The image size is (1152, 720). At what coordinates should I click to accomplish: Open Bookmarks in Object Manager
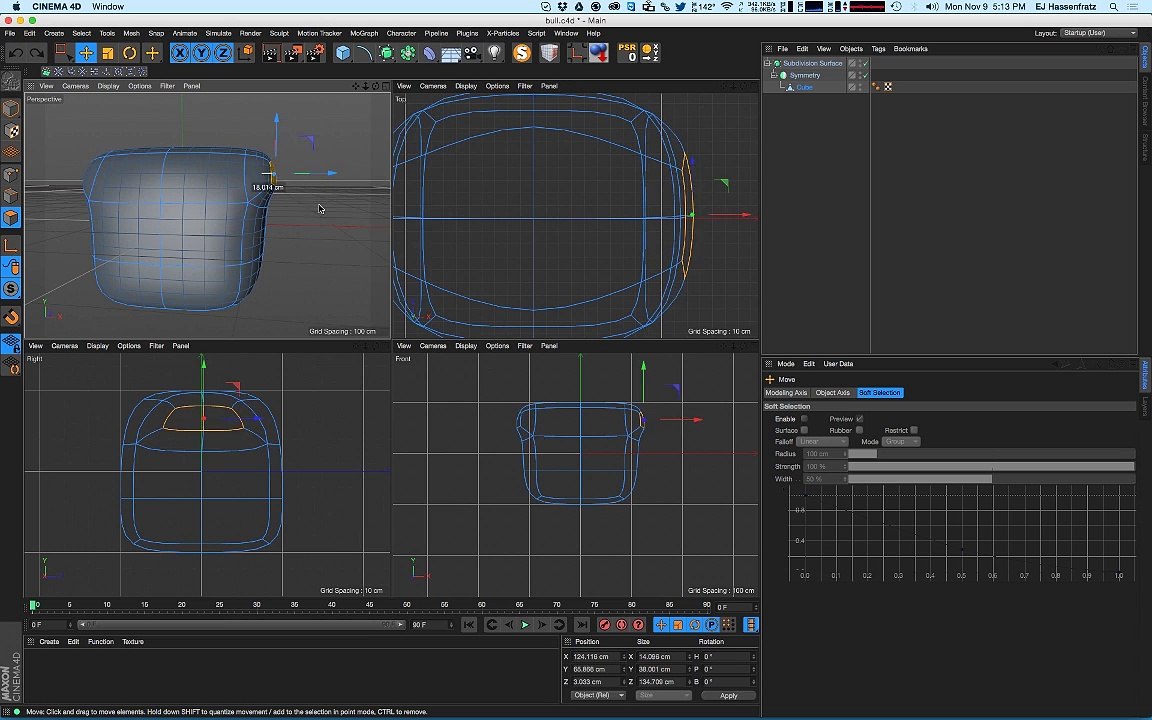[x=910, y=48]
